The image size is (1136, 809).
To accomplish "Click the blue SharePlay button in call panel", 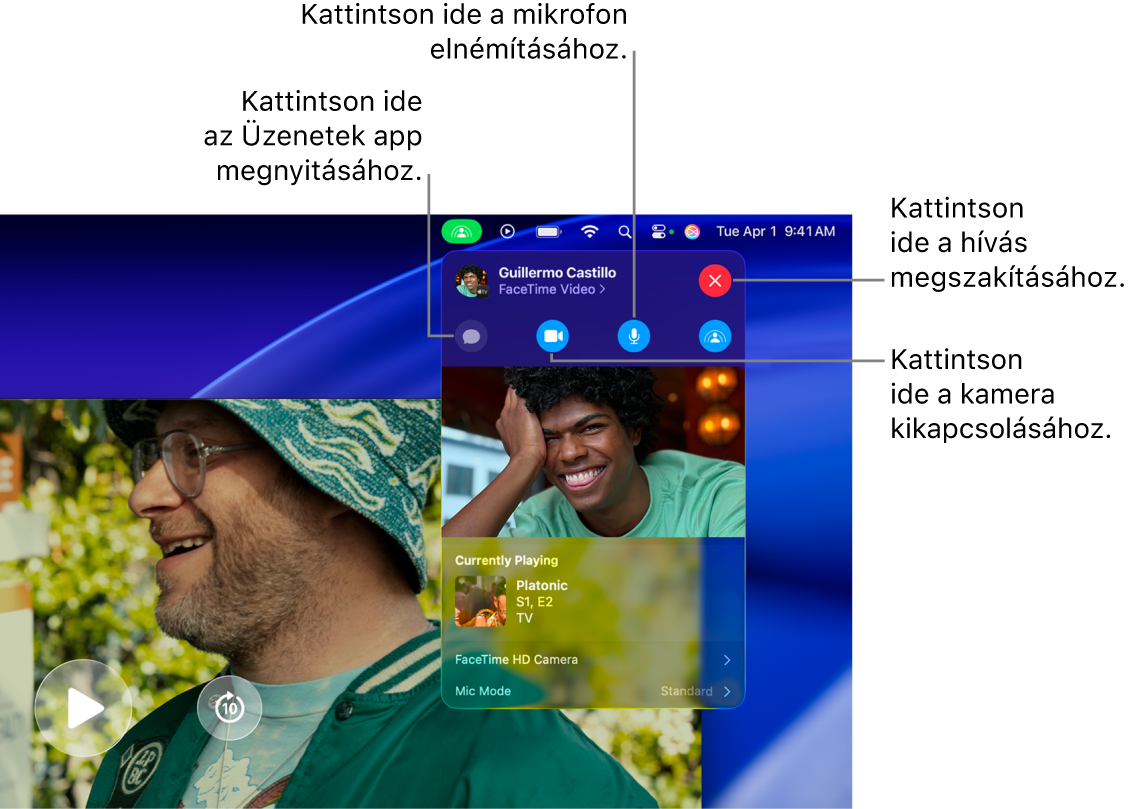I will [715, 337].
